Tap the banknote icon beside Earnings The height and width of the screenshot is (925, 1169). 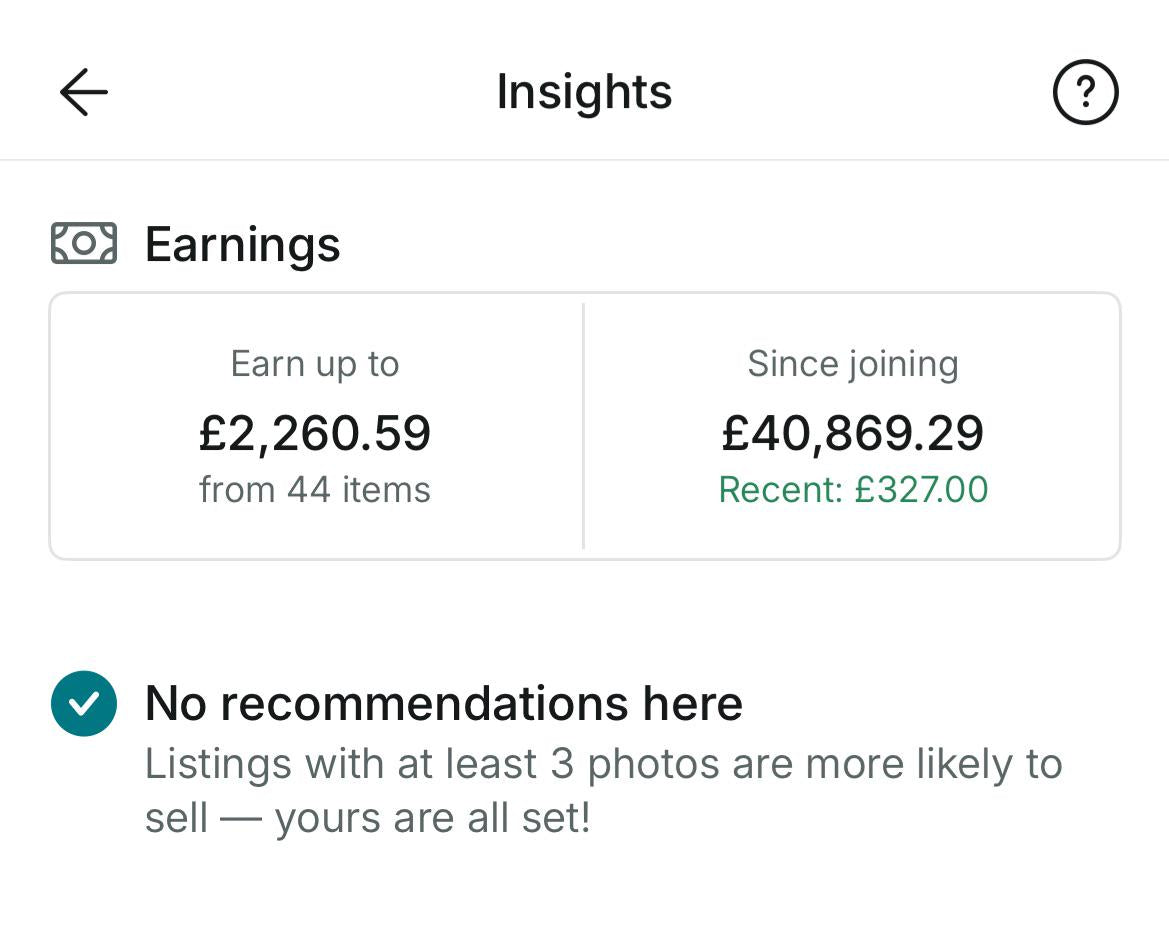point(84,243)
